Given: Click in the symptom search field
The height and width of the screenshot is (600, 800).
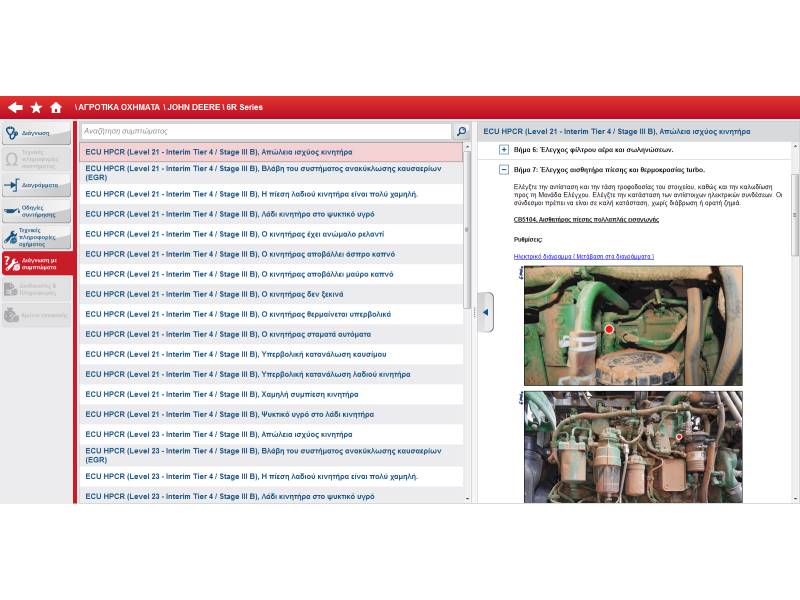Looking at the screenshot, I should click(x=265, y=131).
